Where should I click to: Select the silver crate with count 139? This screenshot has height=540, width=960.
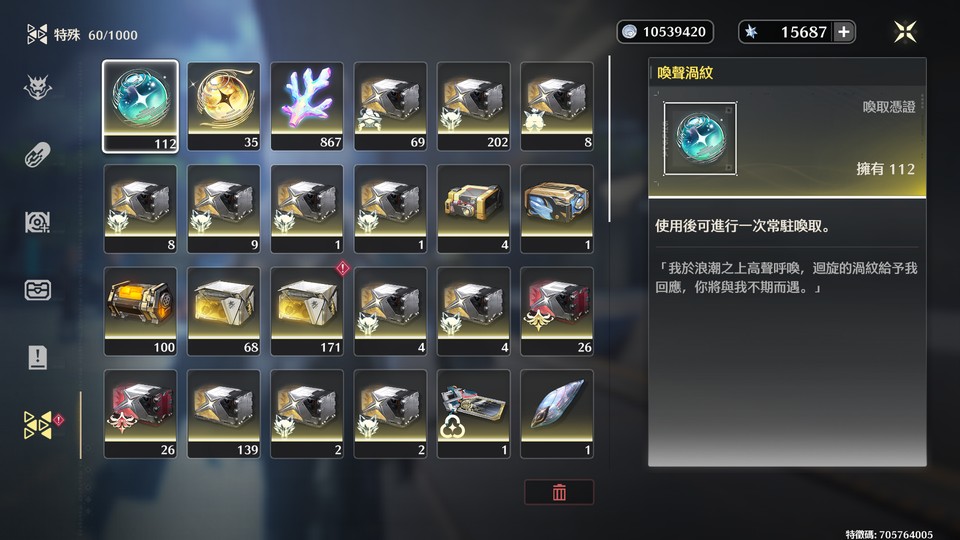(223, 413)
